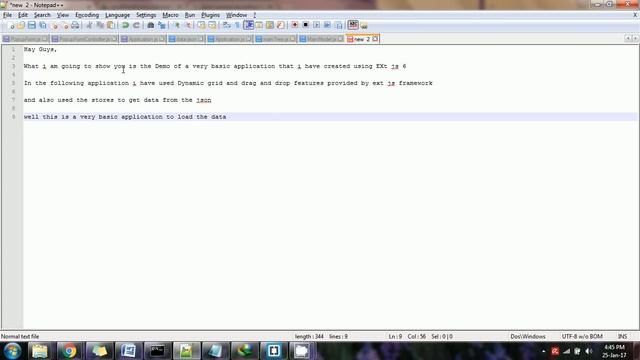Open the Language menu
The height and width of the screenshot is (360, 640).
[118, 15]
